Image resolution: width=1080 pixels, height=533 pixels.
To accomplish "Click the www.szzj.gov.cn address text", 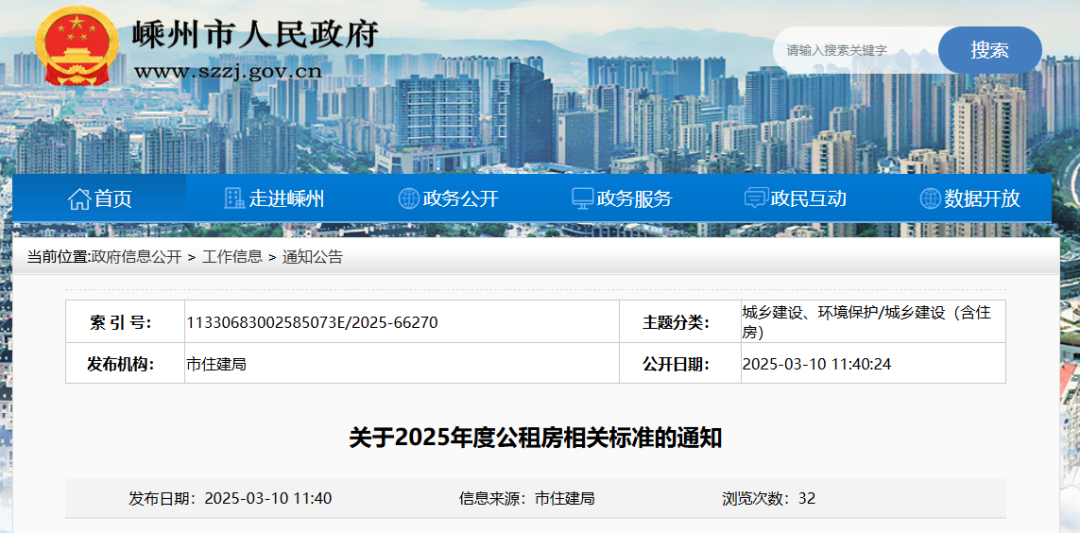I will pyautogui.click(x=227, y=71).
